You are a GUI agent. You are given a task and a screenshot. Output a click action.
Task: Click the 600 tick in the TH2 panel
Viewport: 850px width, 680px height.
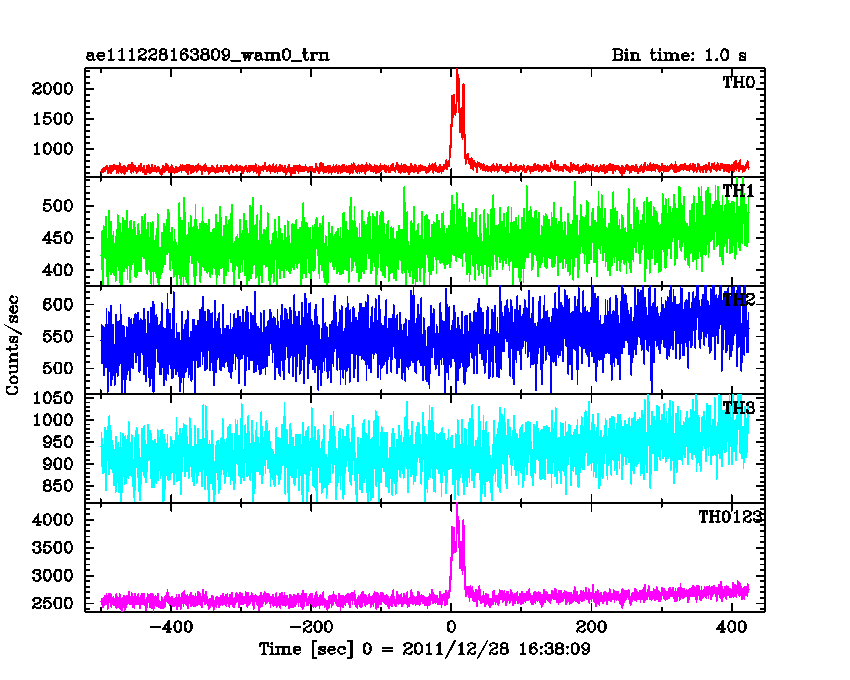tap(57, 304)
